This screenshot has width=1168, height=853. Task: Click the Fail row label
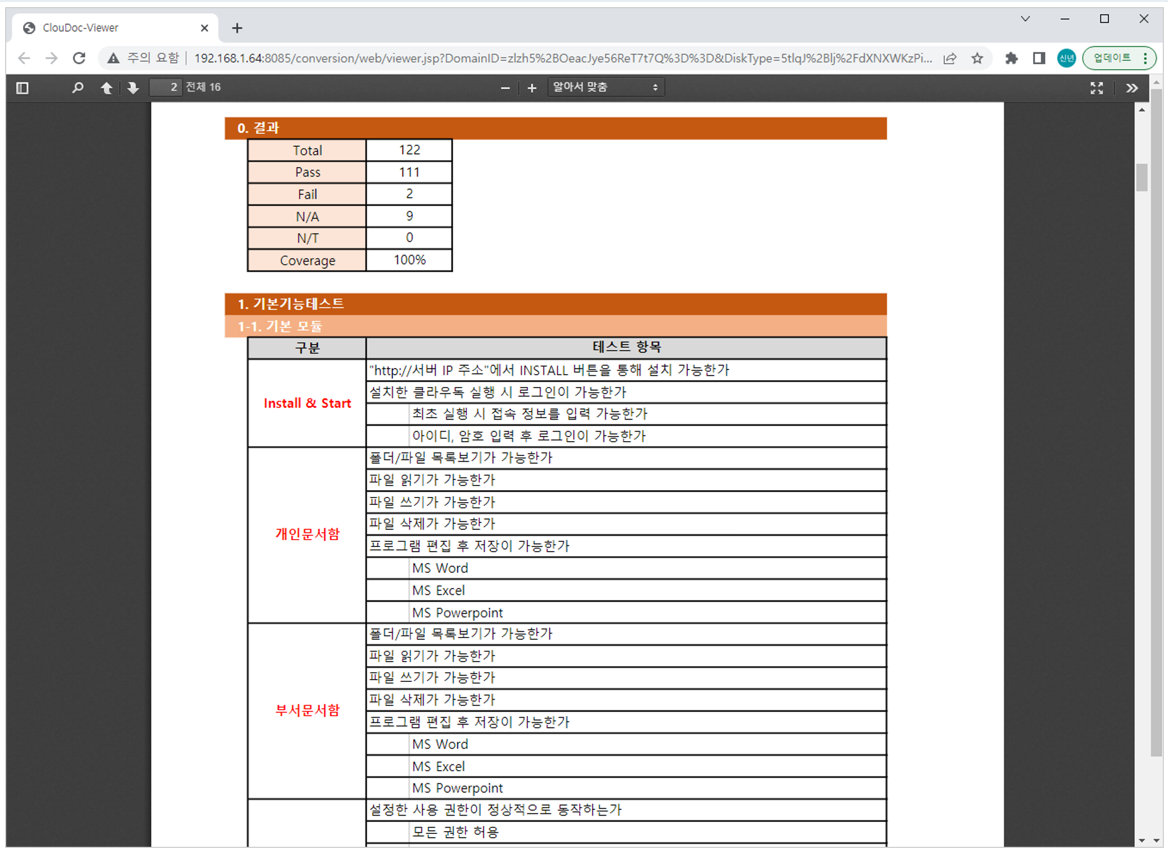point(307,194)
